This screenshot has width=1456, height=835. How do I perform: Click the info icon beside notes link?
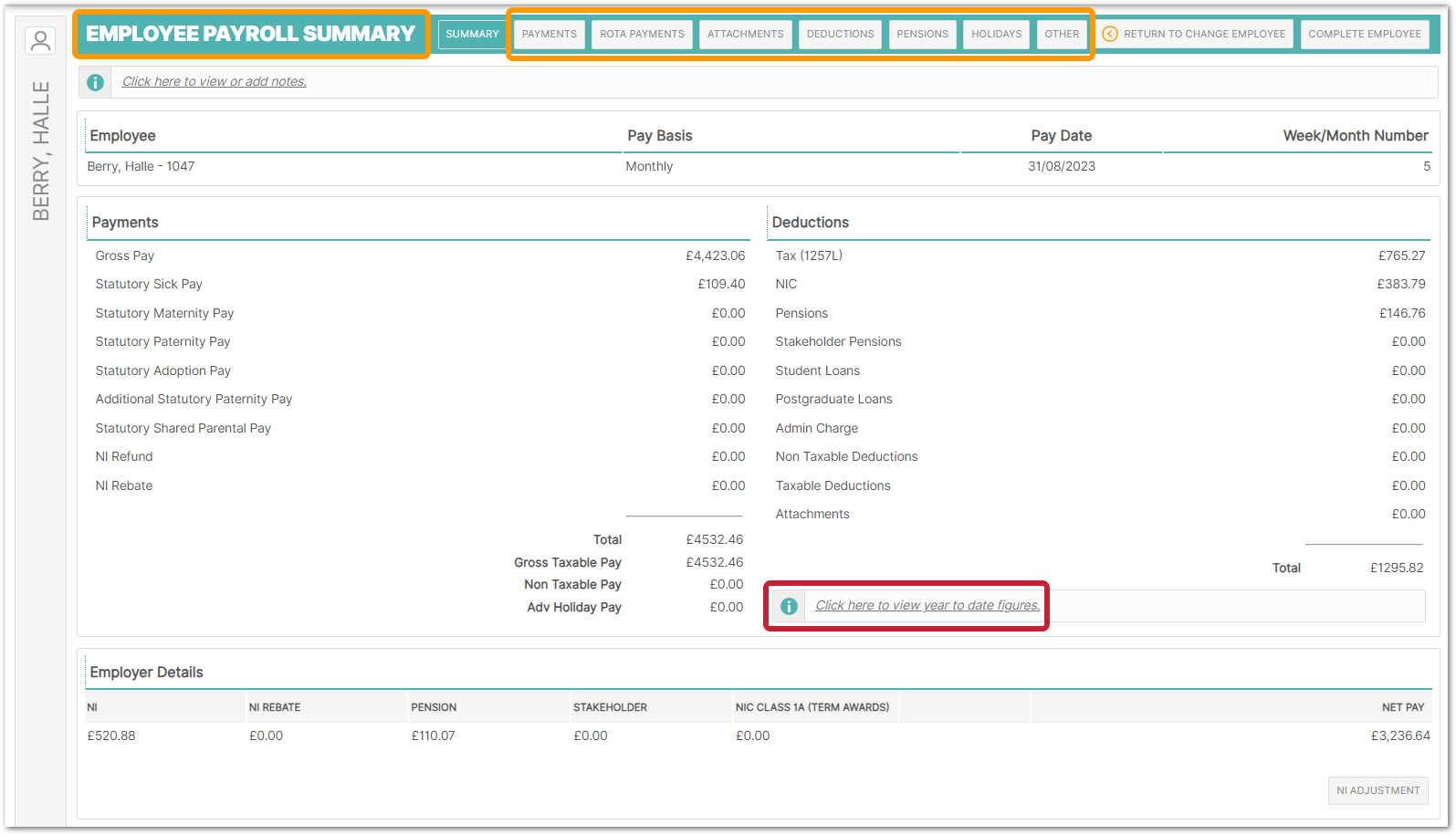[95, 82]
